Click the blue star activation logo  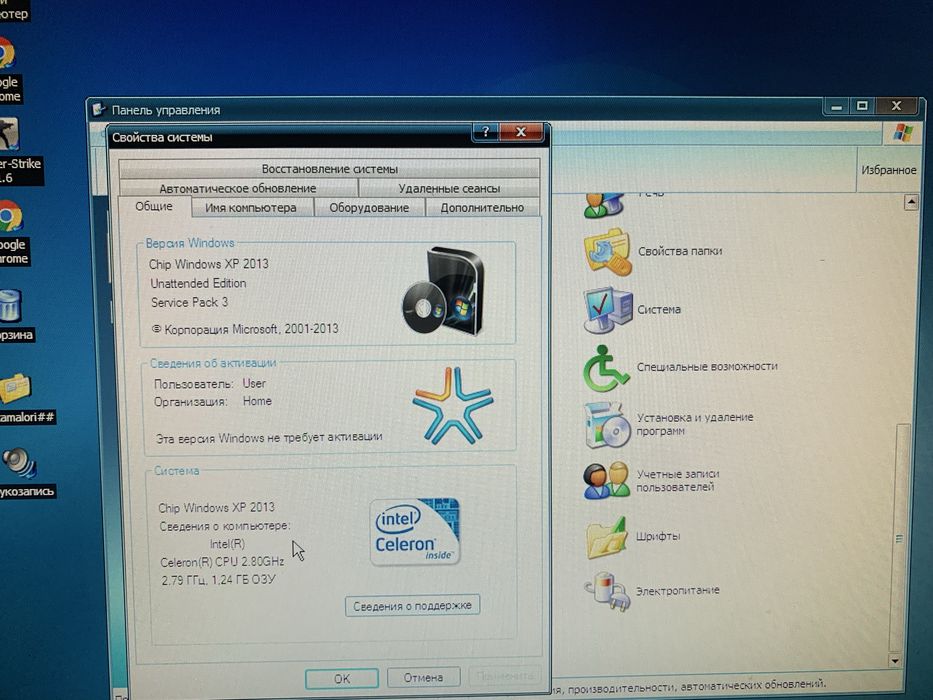click(x=453, y=405)
